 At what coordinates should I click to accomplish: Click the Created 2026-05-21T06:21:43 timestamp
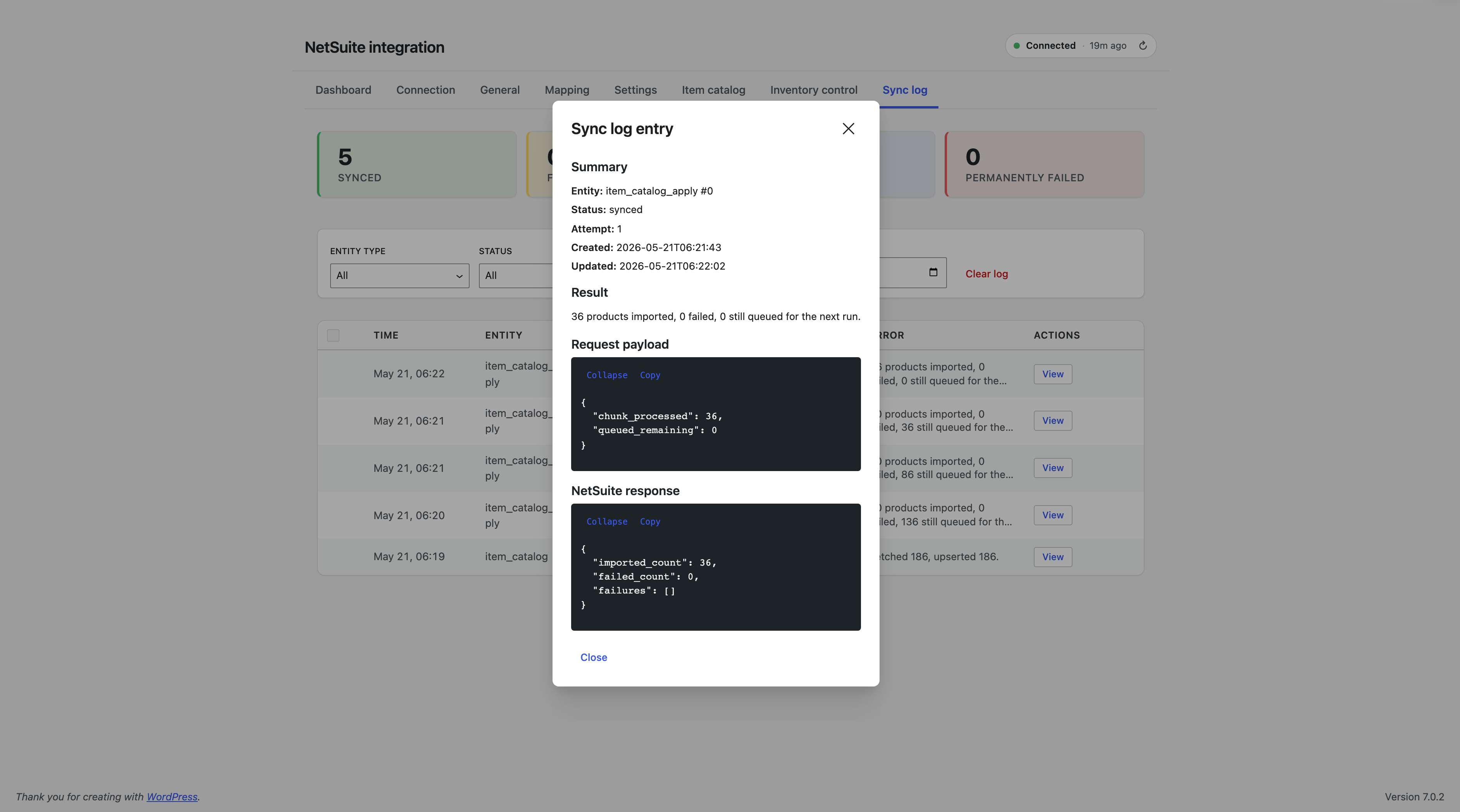(669, 248)
